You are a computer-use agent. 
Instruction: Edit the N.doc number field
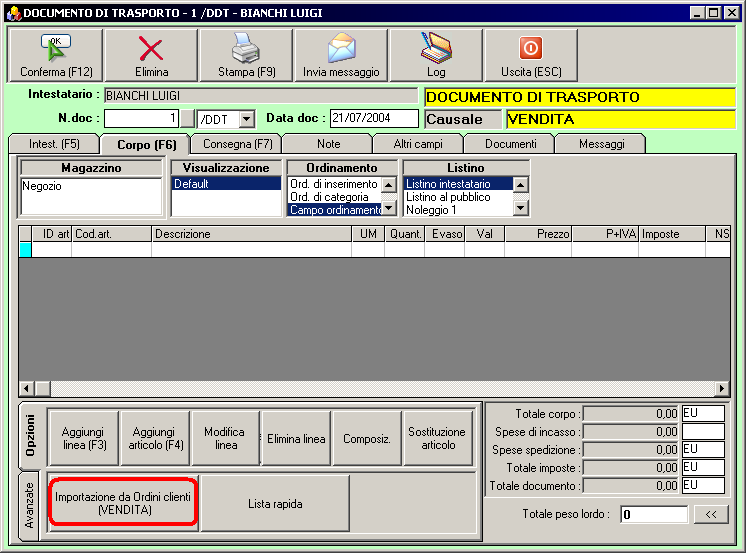pyautogui.click(x=141, y=118)
